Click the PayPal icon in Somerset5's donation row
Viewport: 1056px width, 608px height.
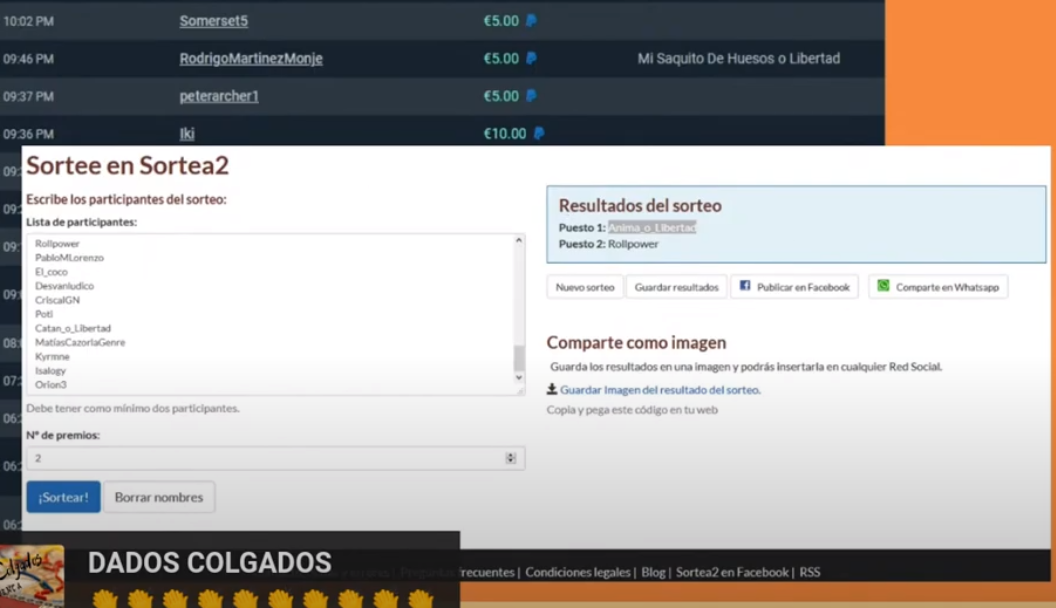click(x=531, y=21)
